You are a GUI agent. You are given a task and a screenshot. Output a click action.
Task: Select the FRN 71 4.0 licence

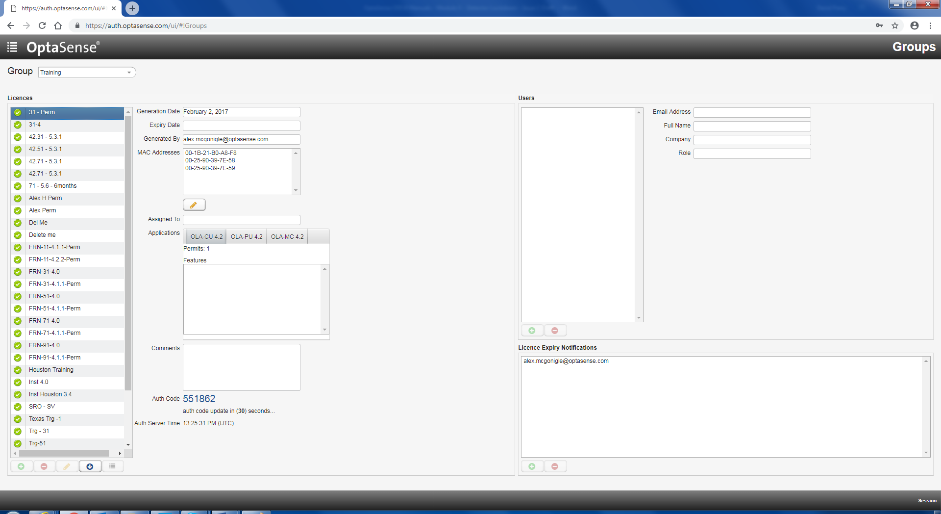click(x=46, y=320)
